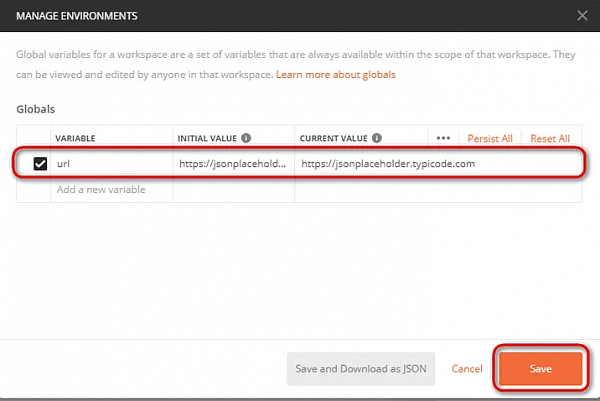Image resolution: width=600 pixels, height=401 pixels.
Task: Uncheck the url variable checkbox
Action: coord(40,164)
